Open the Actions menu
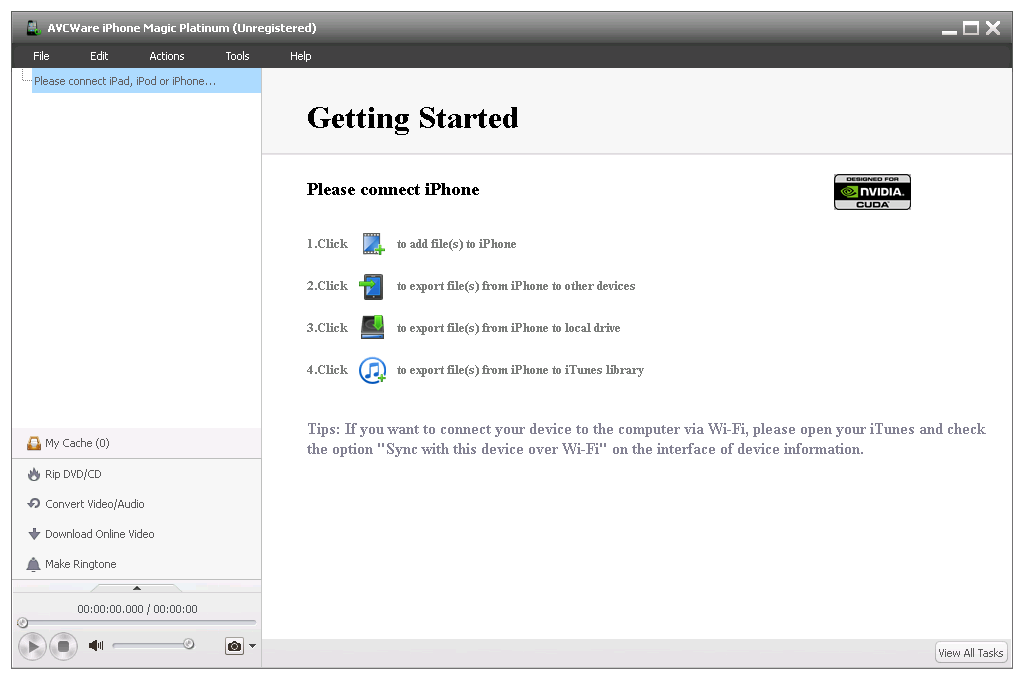 (167, 56)
